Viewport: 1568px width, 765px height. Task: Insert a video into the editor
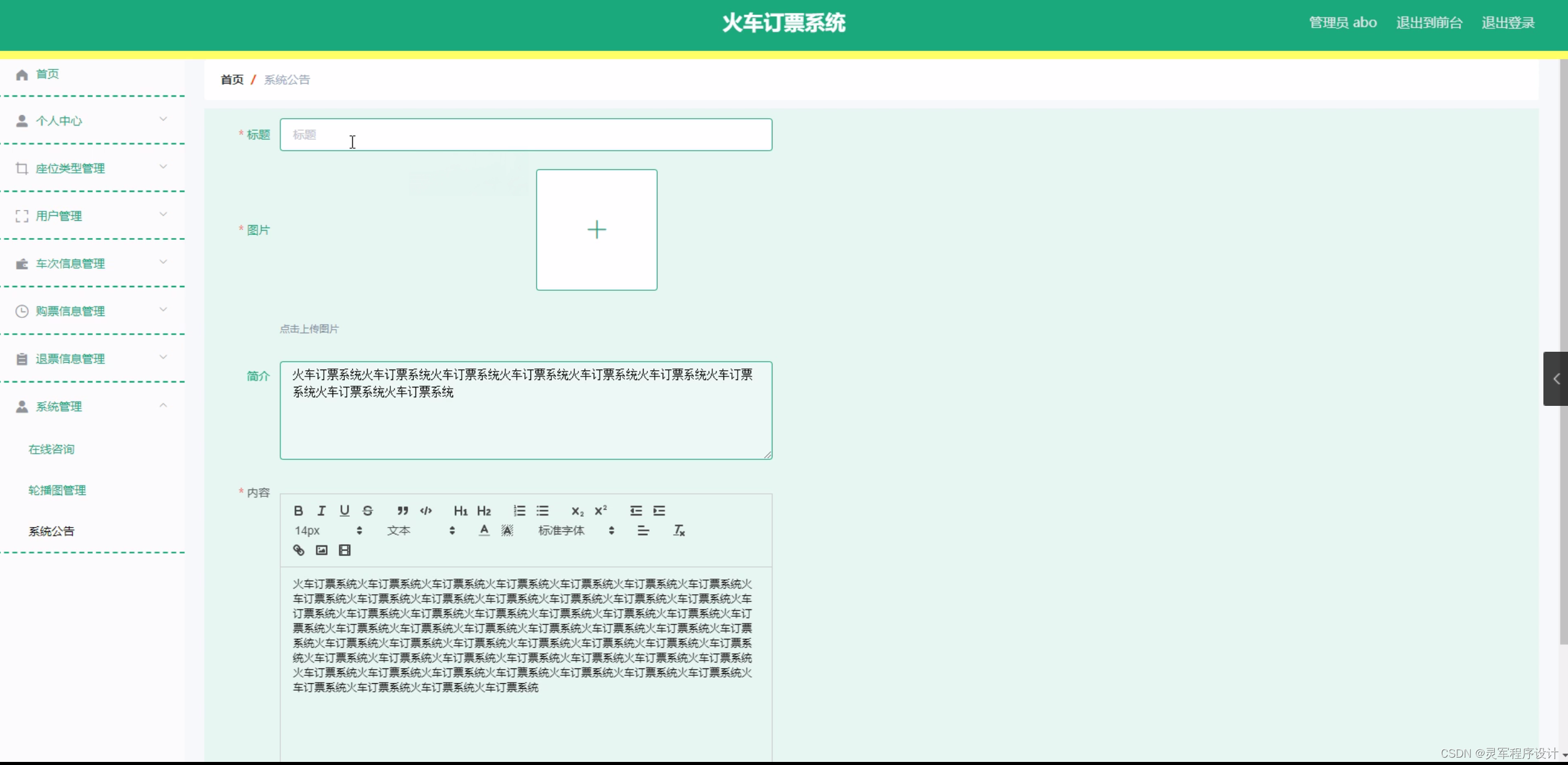345,550
